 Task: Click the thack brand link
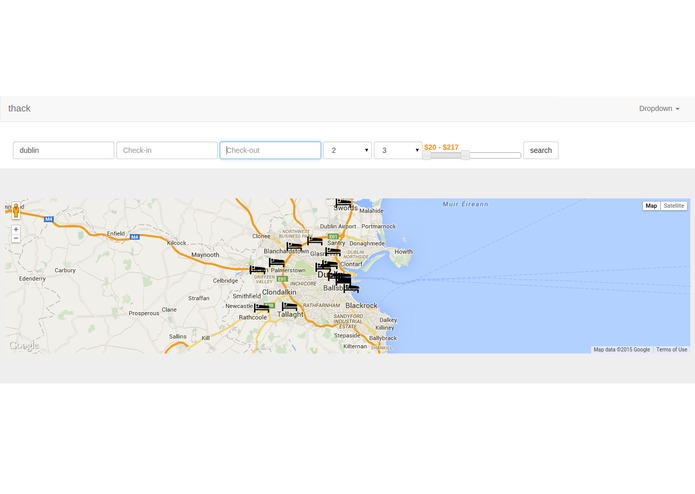coord(20,109)
